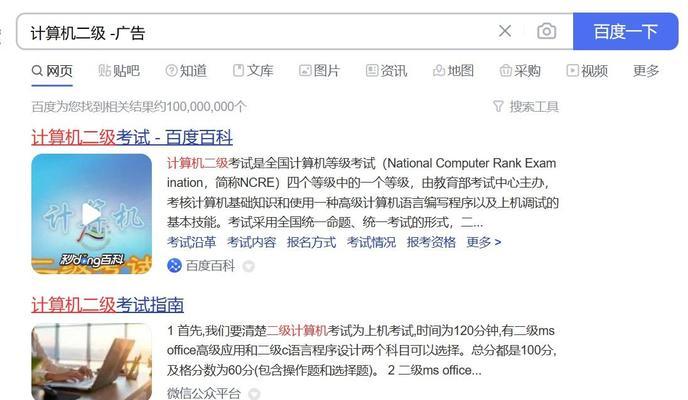Click the 百度百科 source name

point(210,266)
